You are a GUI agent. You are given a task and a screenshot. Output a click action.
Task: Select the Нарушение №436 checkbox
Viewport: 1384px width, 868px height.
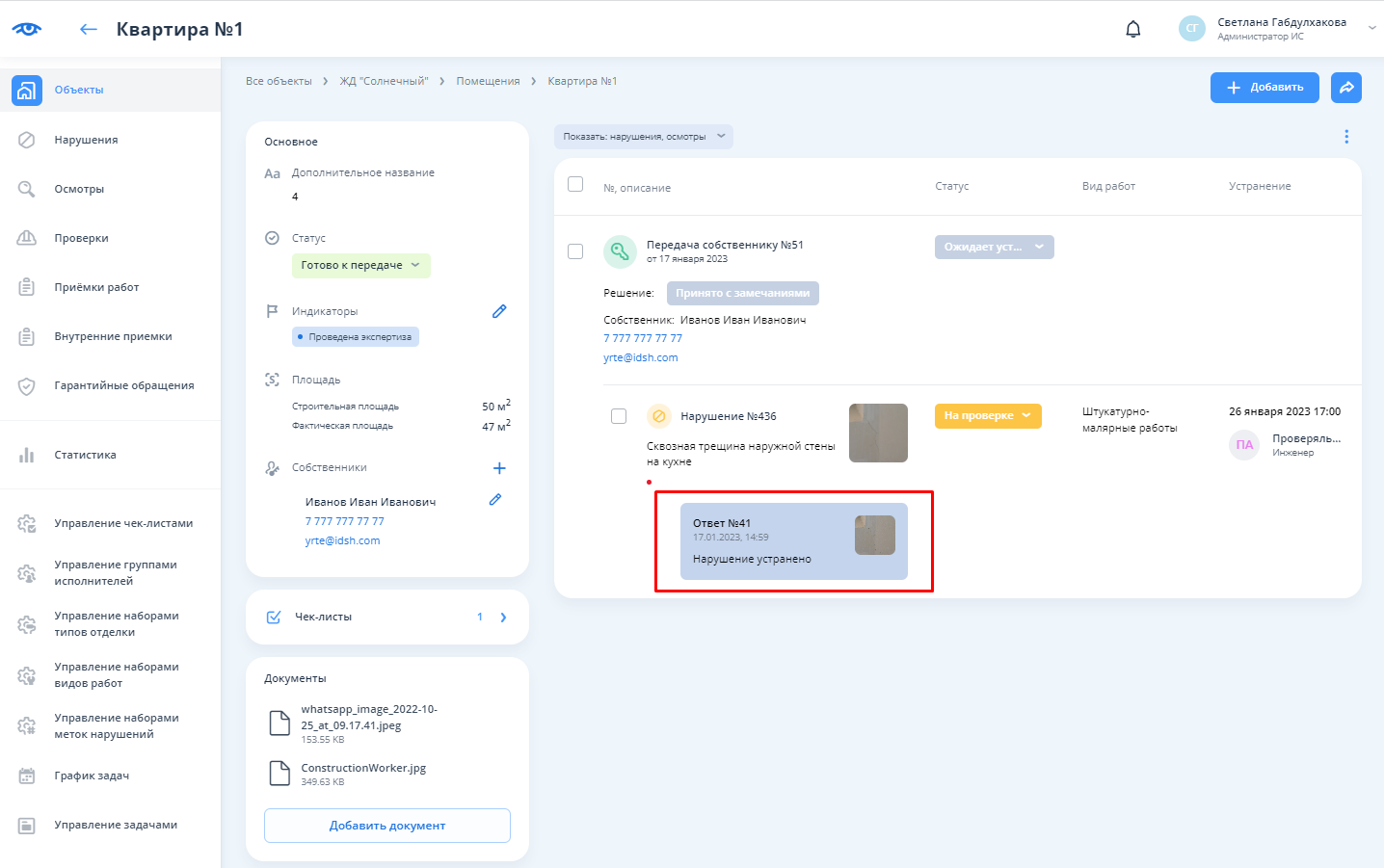[x=619, y=416]
